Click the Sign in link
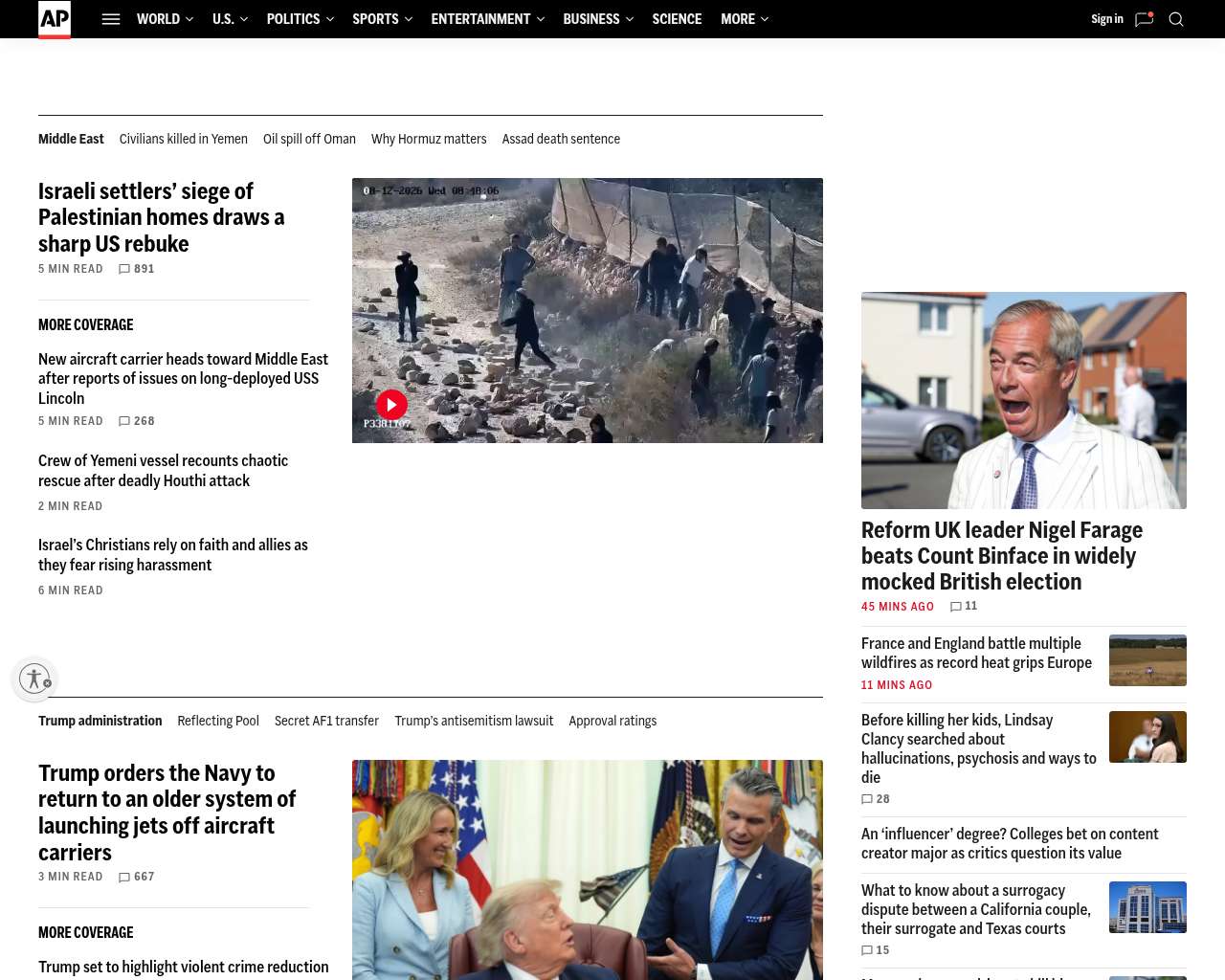 click(x=1107, y=19)
